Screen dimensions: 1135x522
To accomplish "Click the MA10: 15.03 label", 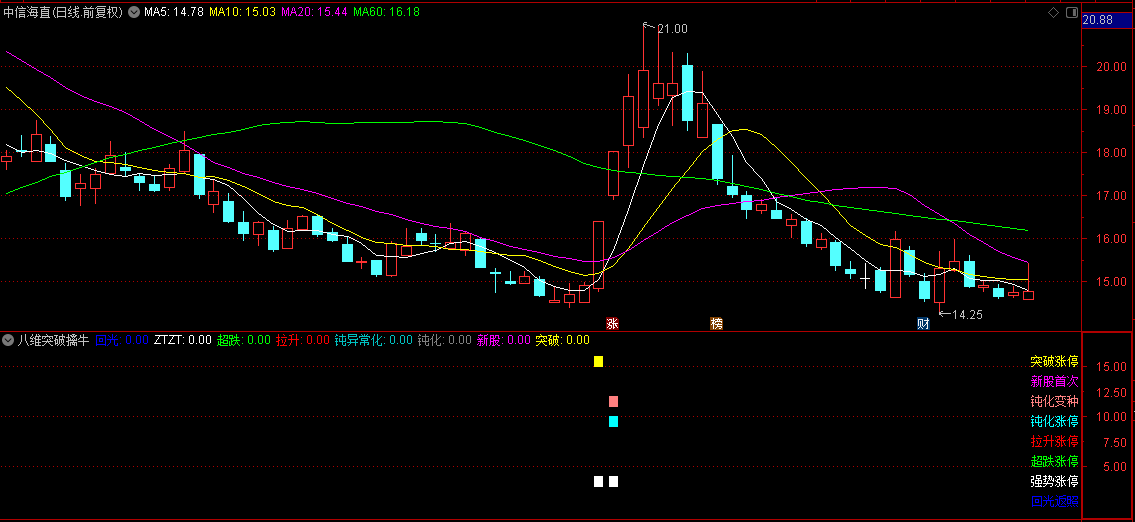I will (242, 12).
